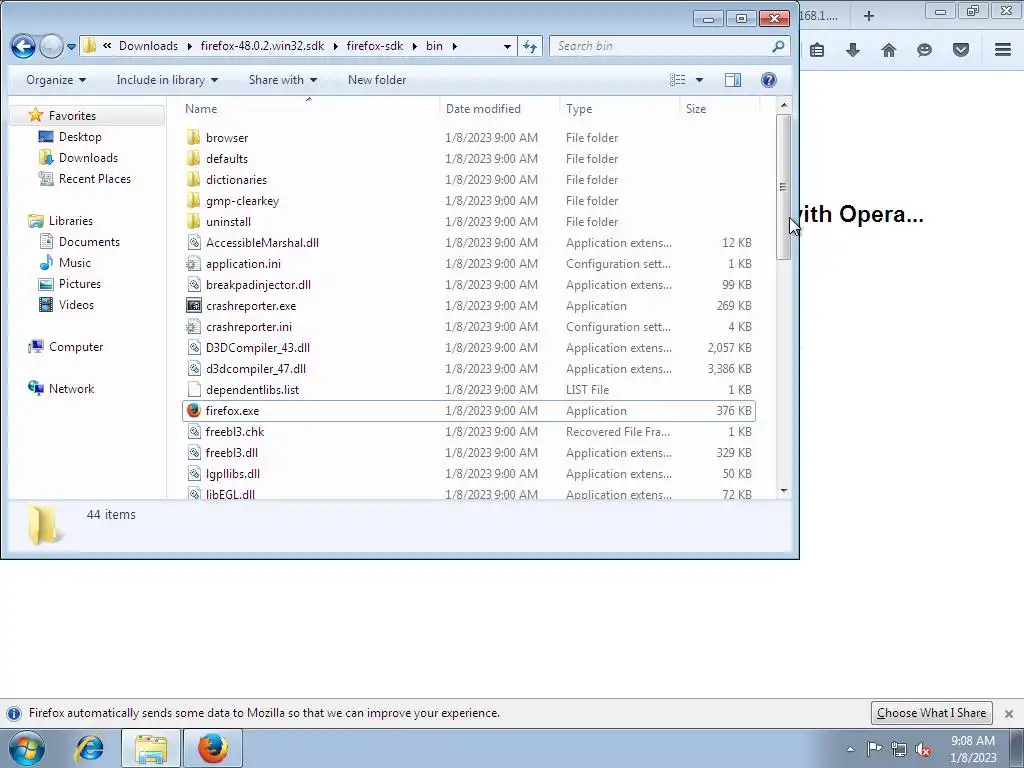This screenshot has width=1024, height=768.
Task: Open Music library
Action: coord(74,263)
